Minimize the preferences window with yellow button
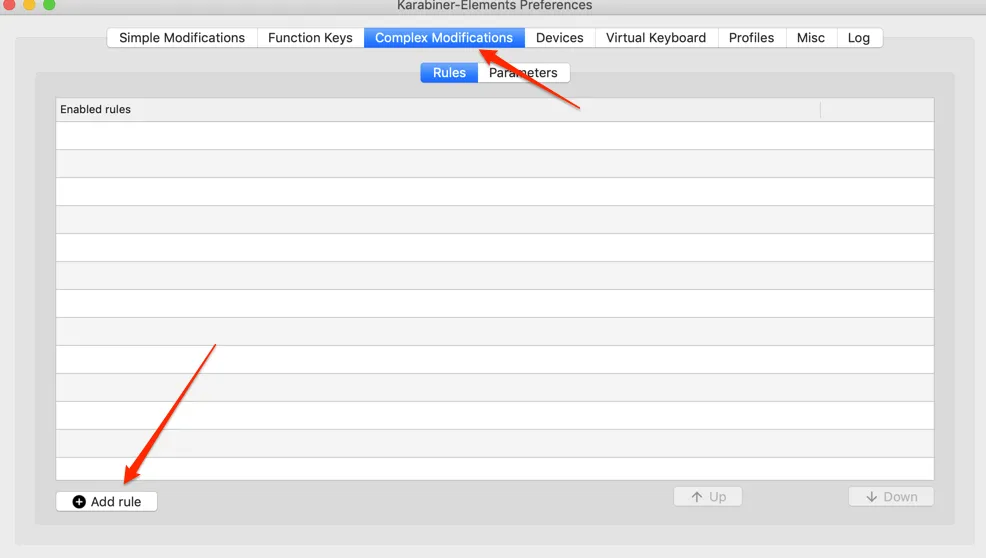Viewport: 986px width, 558px height. (x=27, y=4)
